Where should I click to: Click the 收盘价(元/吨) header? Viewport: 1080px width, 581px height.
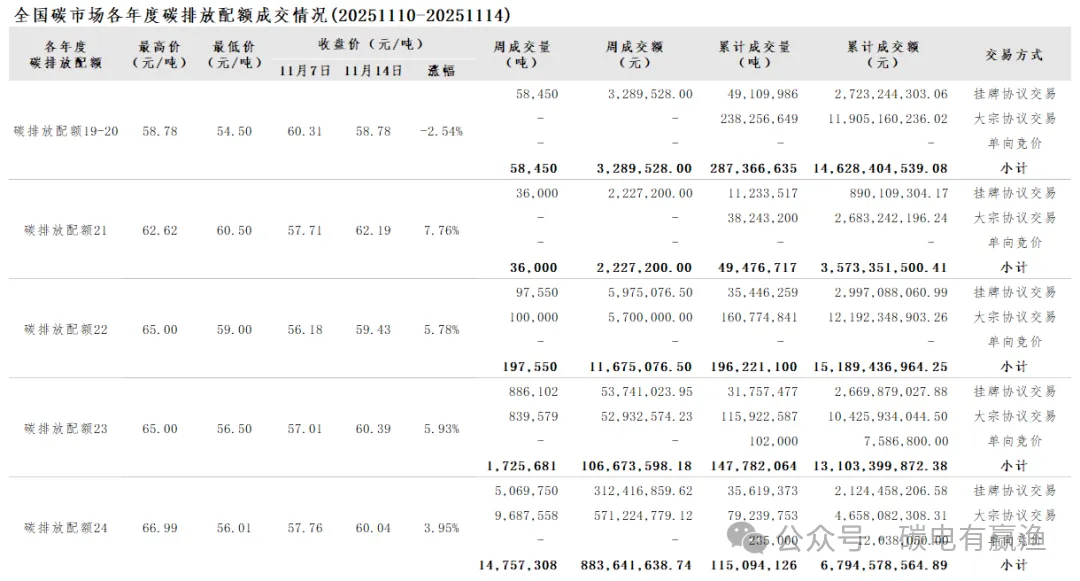pyautogui.click(x=370, y=44)
